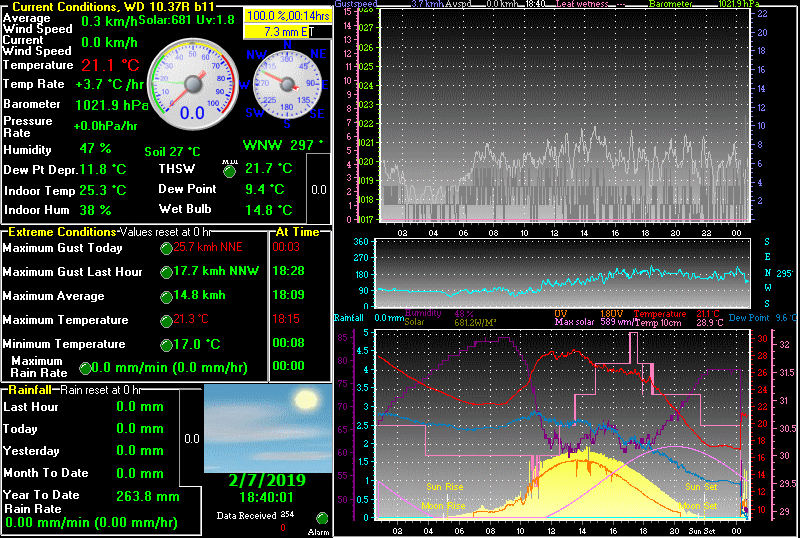Click the LED next to Maximum Gust Today
The image size is (800, 538).
(166, 249)
